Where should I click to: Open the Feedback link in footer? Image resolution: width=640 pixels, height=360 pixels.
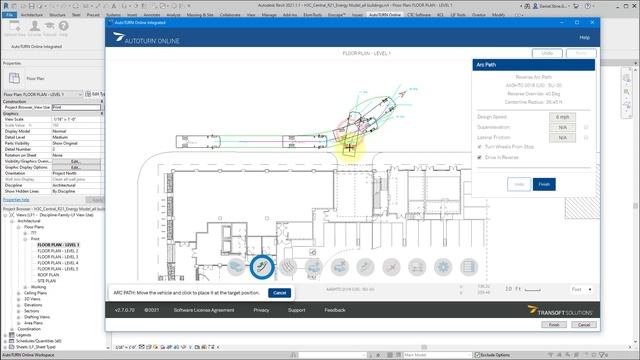tap(335, 310)
